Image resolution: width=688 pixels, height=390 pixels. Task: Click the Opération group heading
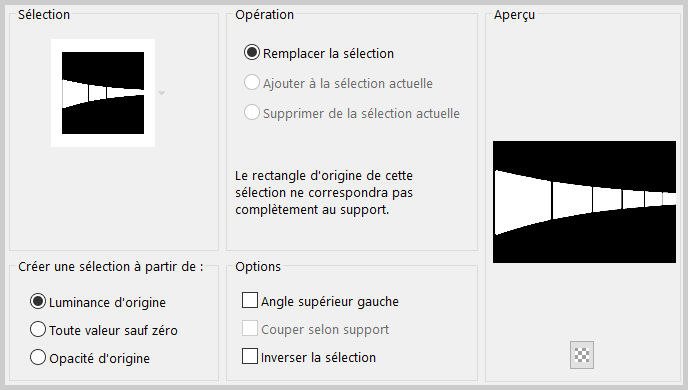pyautogui.click(x=265, y=14)
